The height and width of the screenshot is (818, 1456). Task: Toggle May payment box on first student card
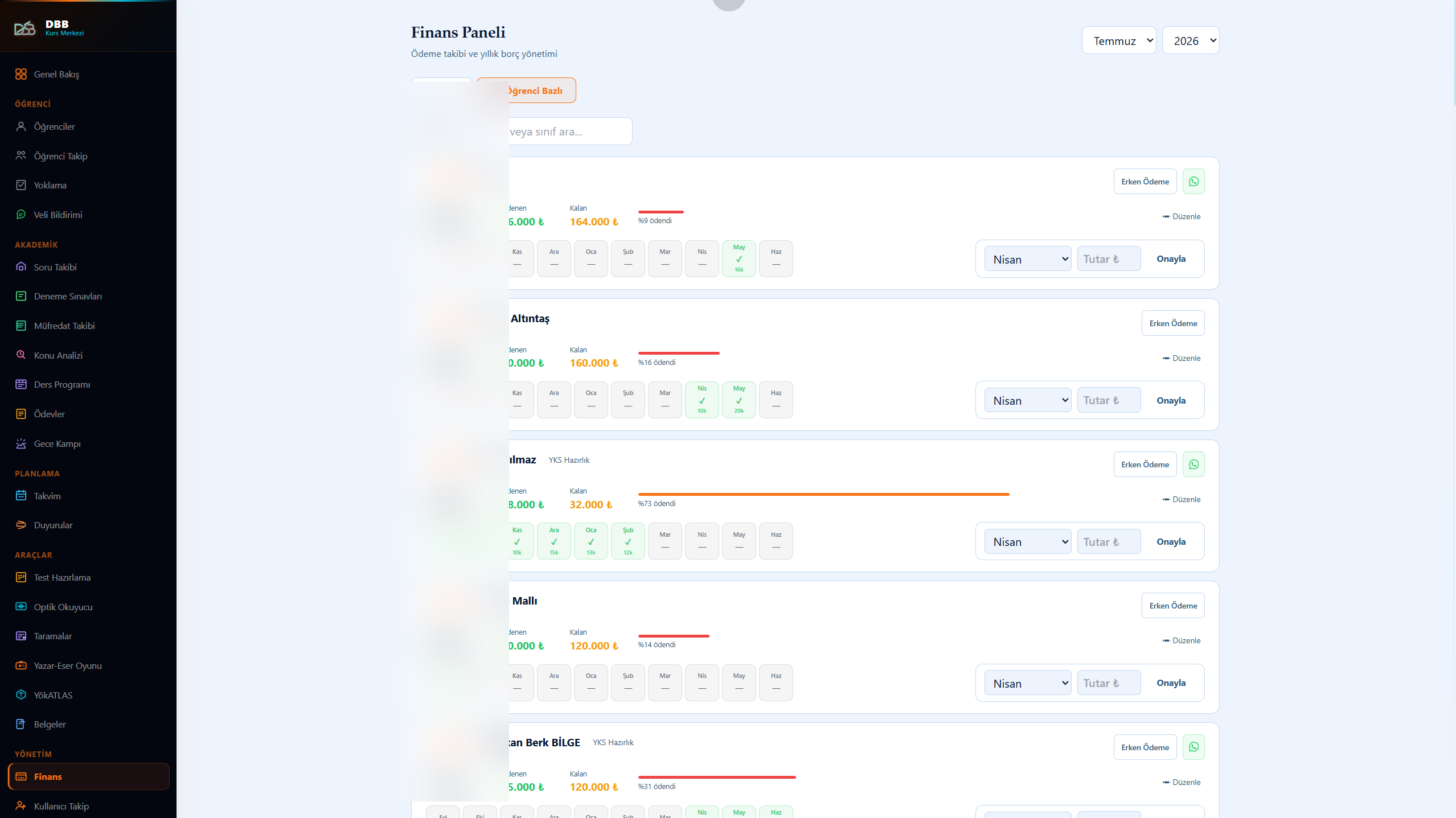(739, 258)
